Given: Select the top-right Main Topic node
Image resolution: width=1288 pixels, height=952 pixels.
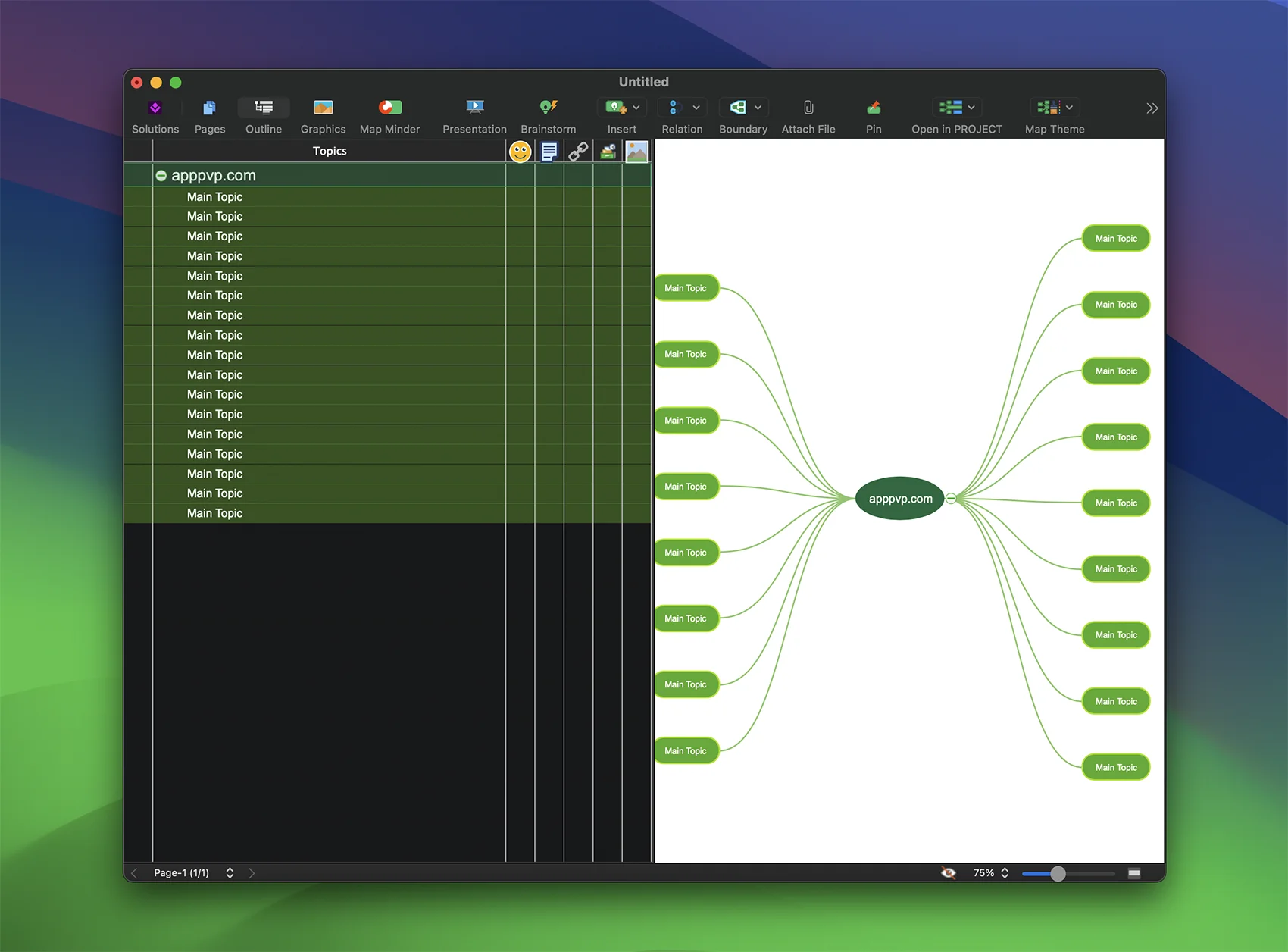Looking at the screenshot, I should pos(1116,239).
